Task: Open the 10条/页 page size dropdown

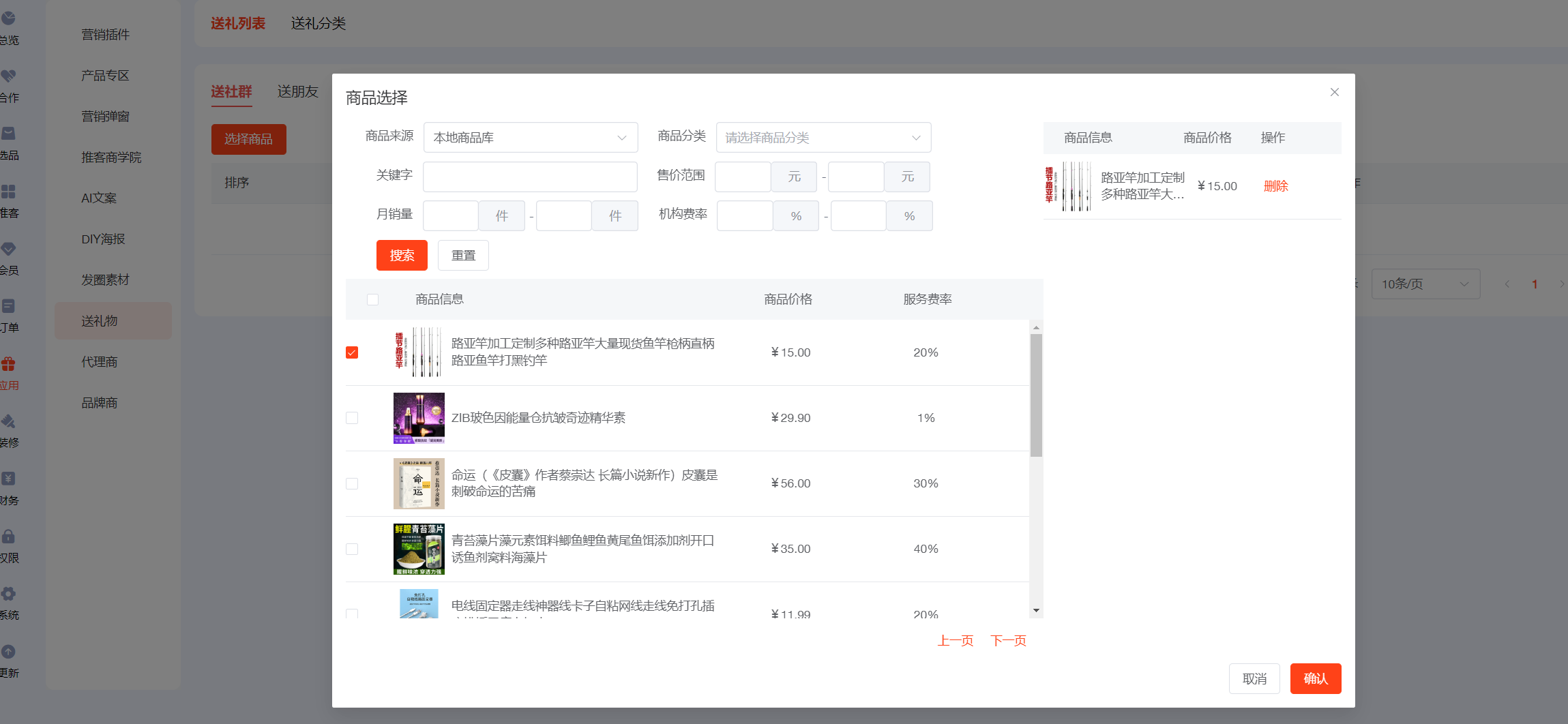Action: coord(1425,284)
